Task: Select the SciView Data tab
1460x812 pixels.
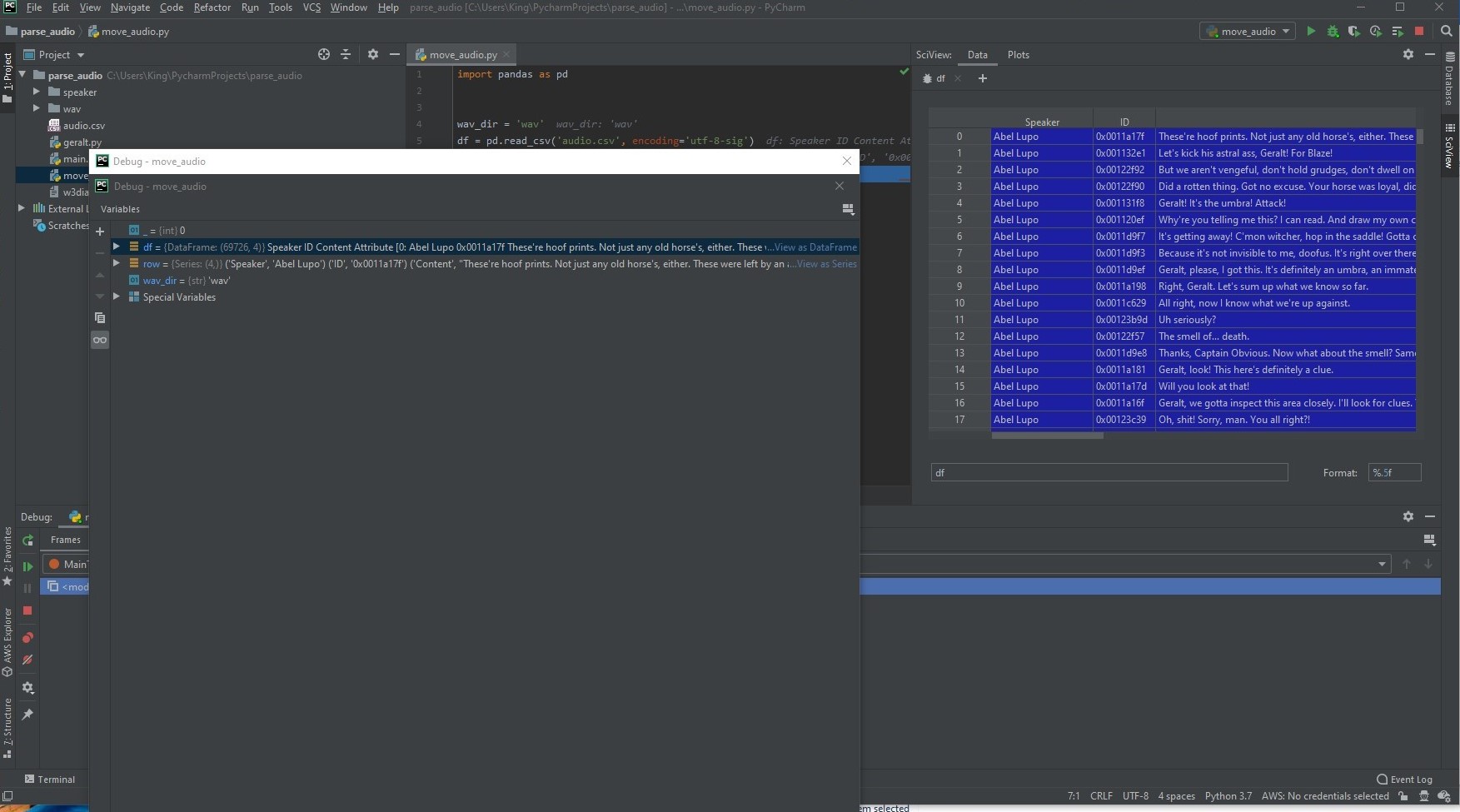Action: (x=977, y=55)
